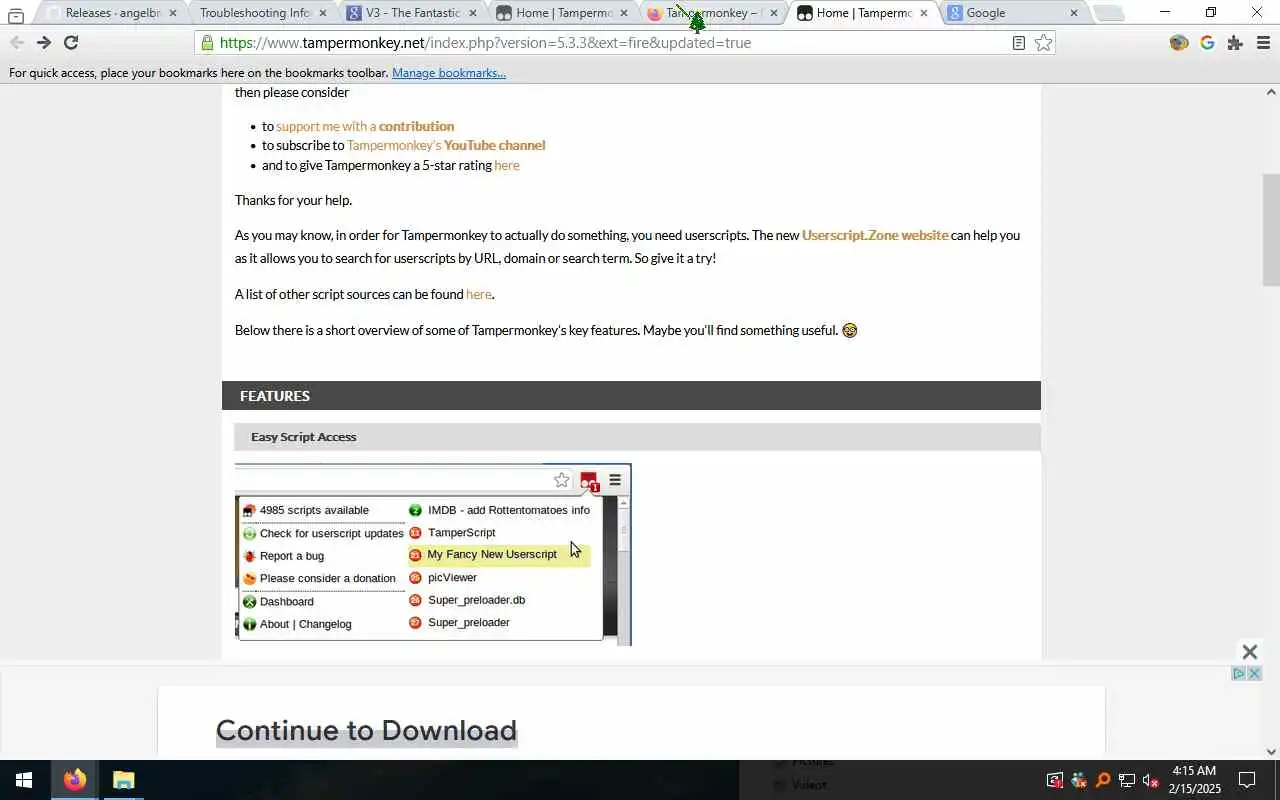
Task: Click the network tray icon
Action: coord(1127,781)
